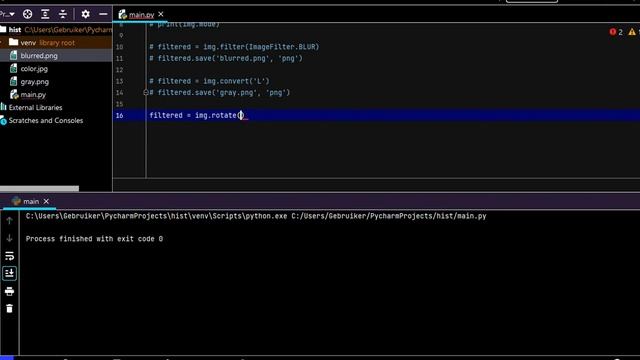Image resolution: width=640 pixels, height=360 pixels.
Task: Switch to the main.py editor tab
Action: 141,15
